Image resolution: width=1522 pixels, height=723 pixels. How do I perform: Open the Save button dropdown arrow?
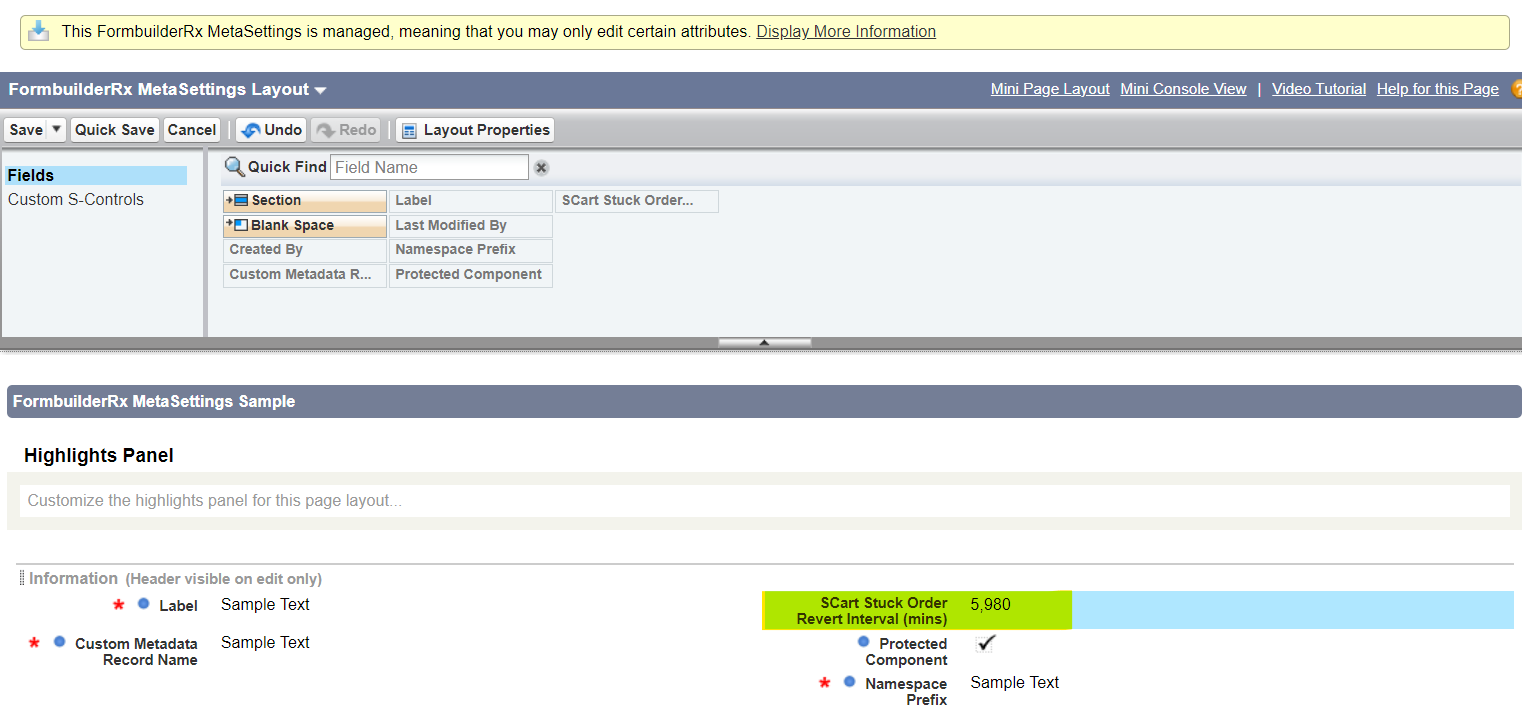[56, 130]
